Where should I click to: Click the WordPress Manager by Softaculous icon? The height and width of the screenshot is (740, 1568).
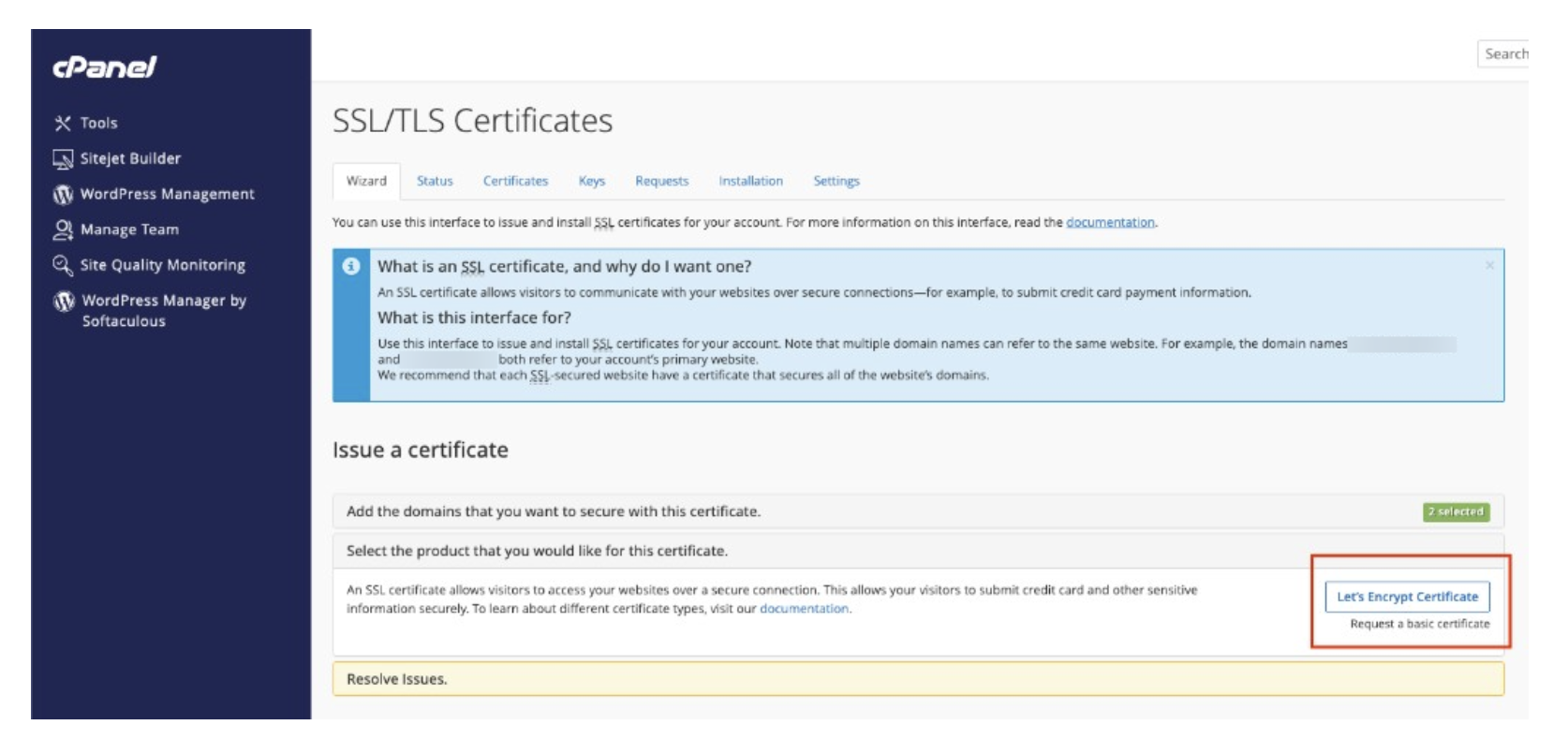(64, 302)
